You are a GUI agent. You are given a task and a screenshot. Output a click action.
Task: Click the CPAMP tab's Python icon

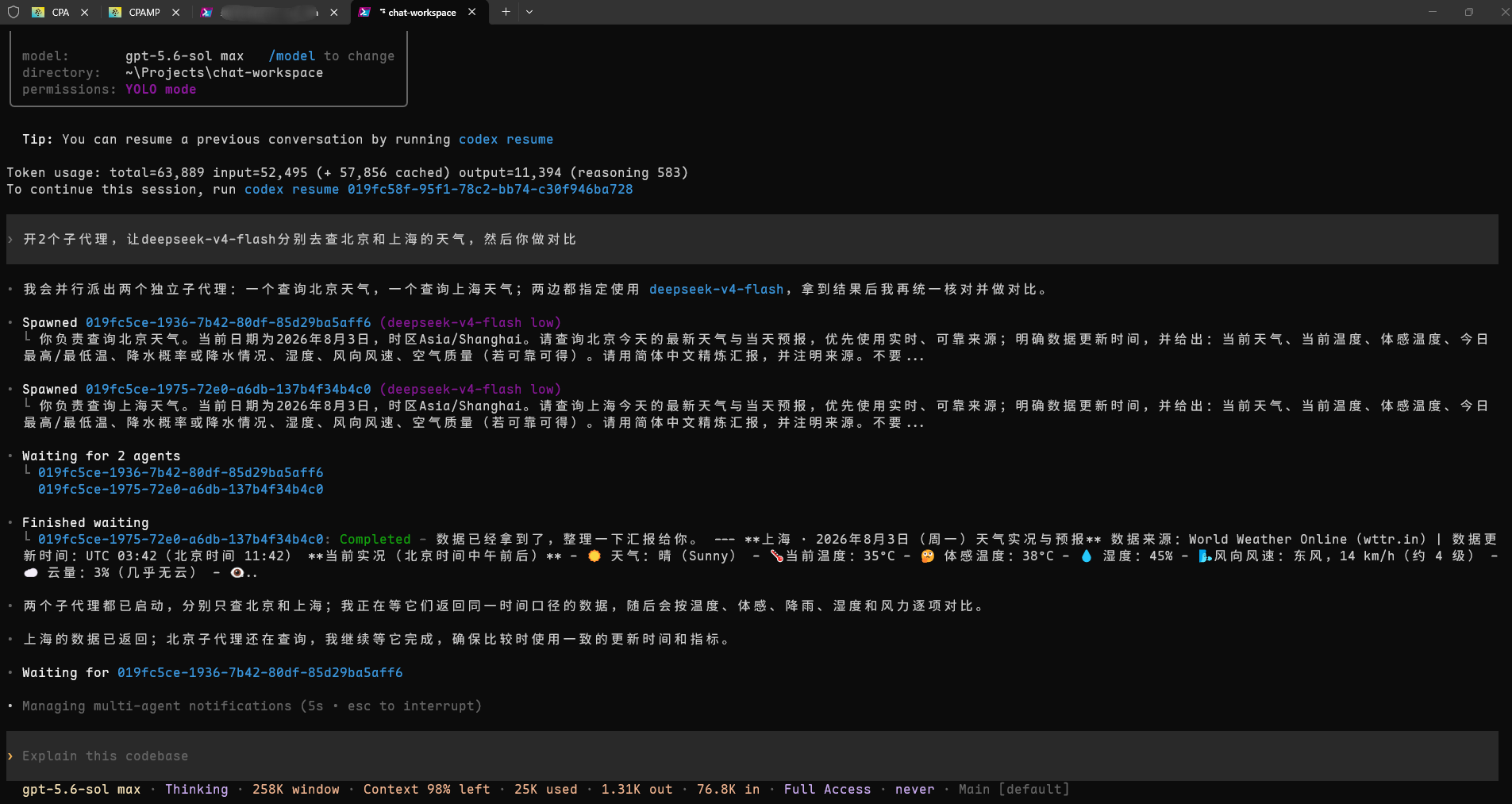(x=115, y=12)
